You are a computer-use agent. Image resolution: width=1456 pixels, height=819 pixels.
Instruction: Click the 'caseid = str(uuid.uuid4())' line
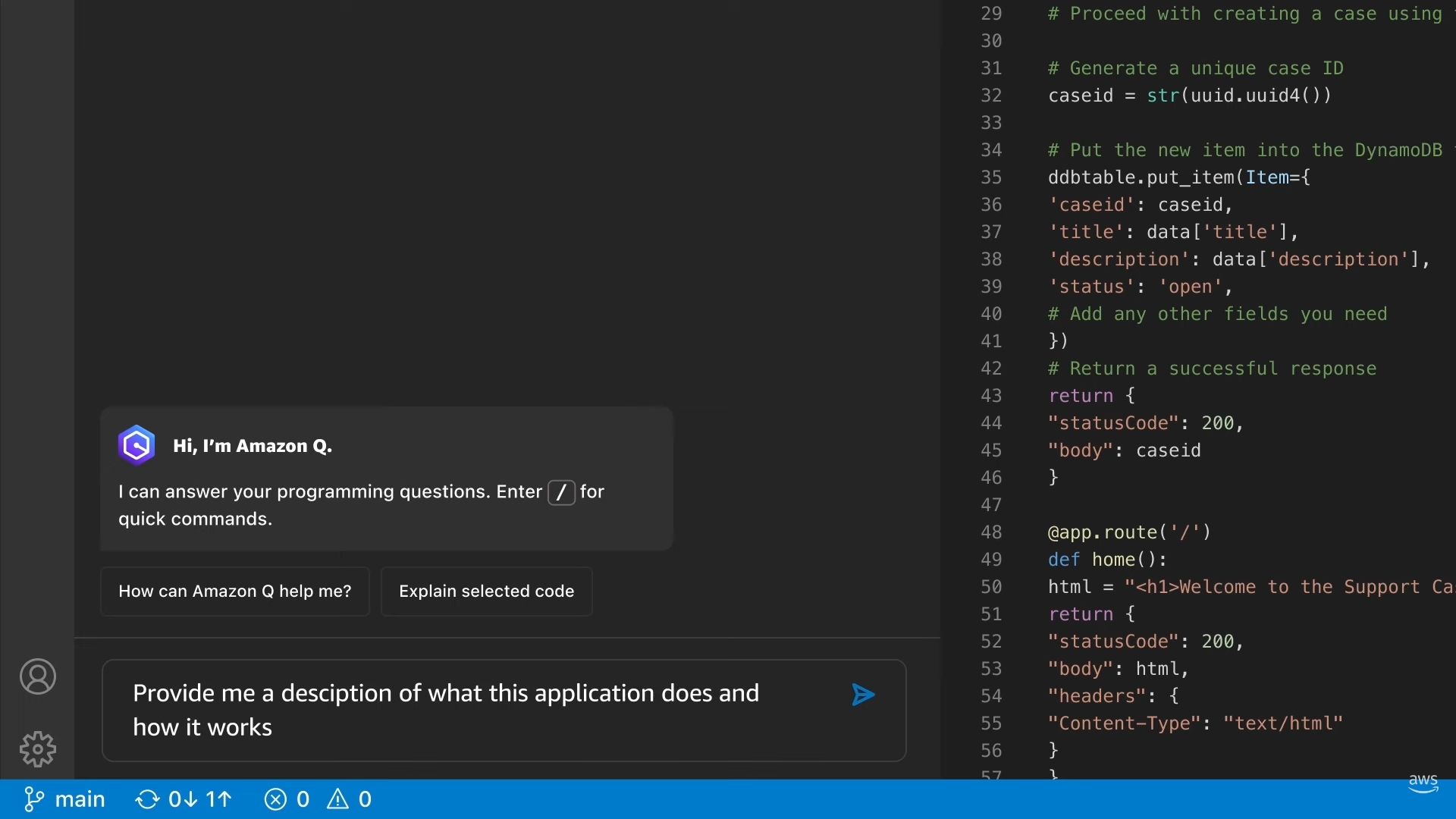pos(1190,96)
